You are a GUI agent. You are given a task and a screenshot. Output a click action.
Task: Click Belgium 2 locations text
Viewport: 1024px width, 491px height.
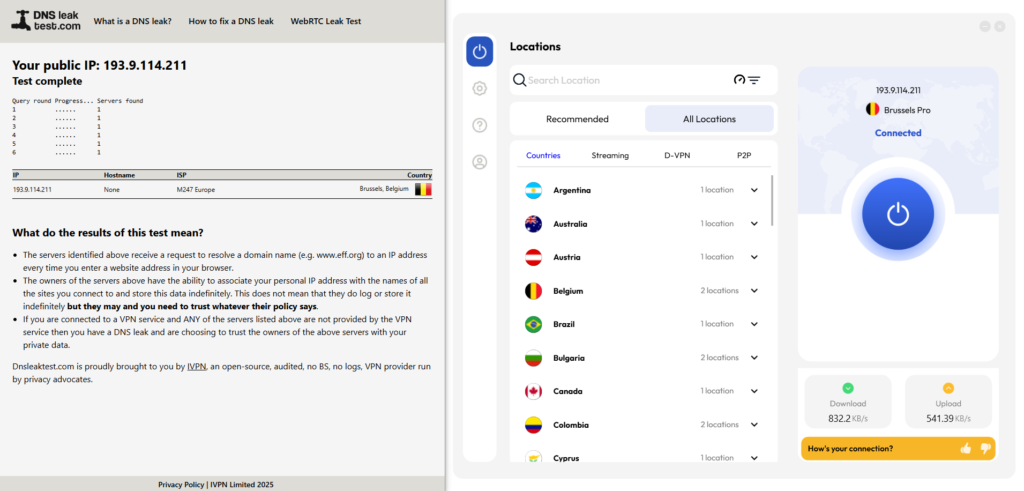click(720, 291)
